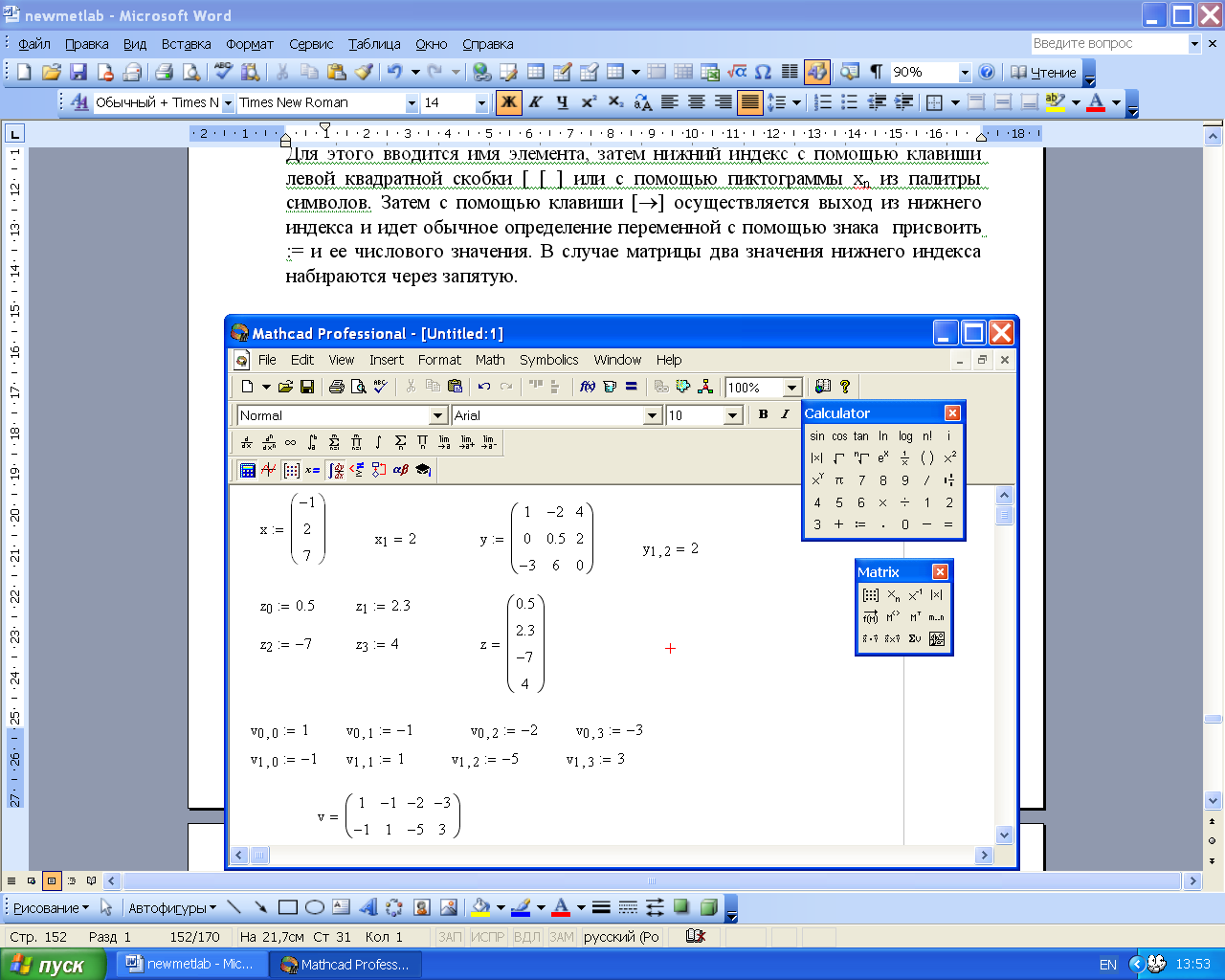Apply a shadow style to the shape
This screenshot has height=980, width=1225.
click(x=681, y=907)
